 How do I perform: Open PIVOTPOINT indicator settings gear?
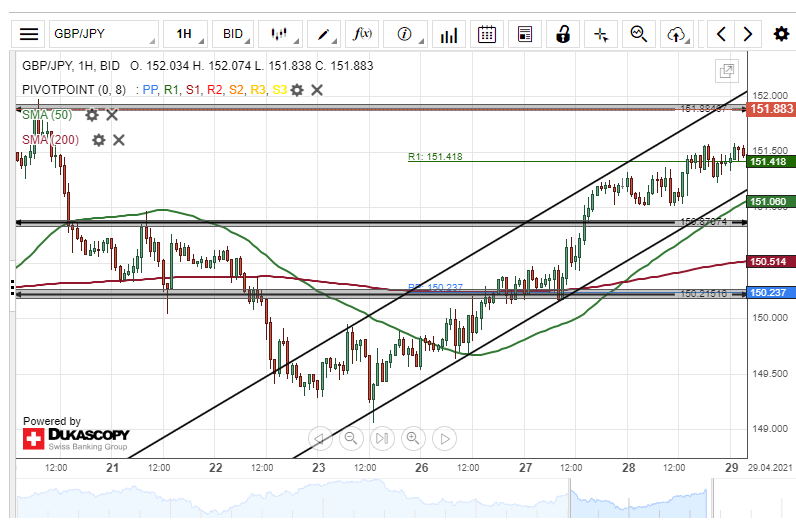297,90
